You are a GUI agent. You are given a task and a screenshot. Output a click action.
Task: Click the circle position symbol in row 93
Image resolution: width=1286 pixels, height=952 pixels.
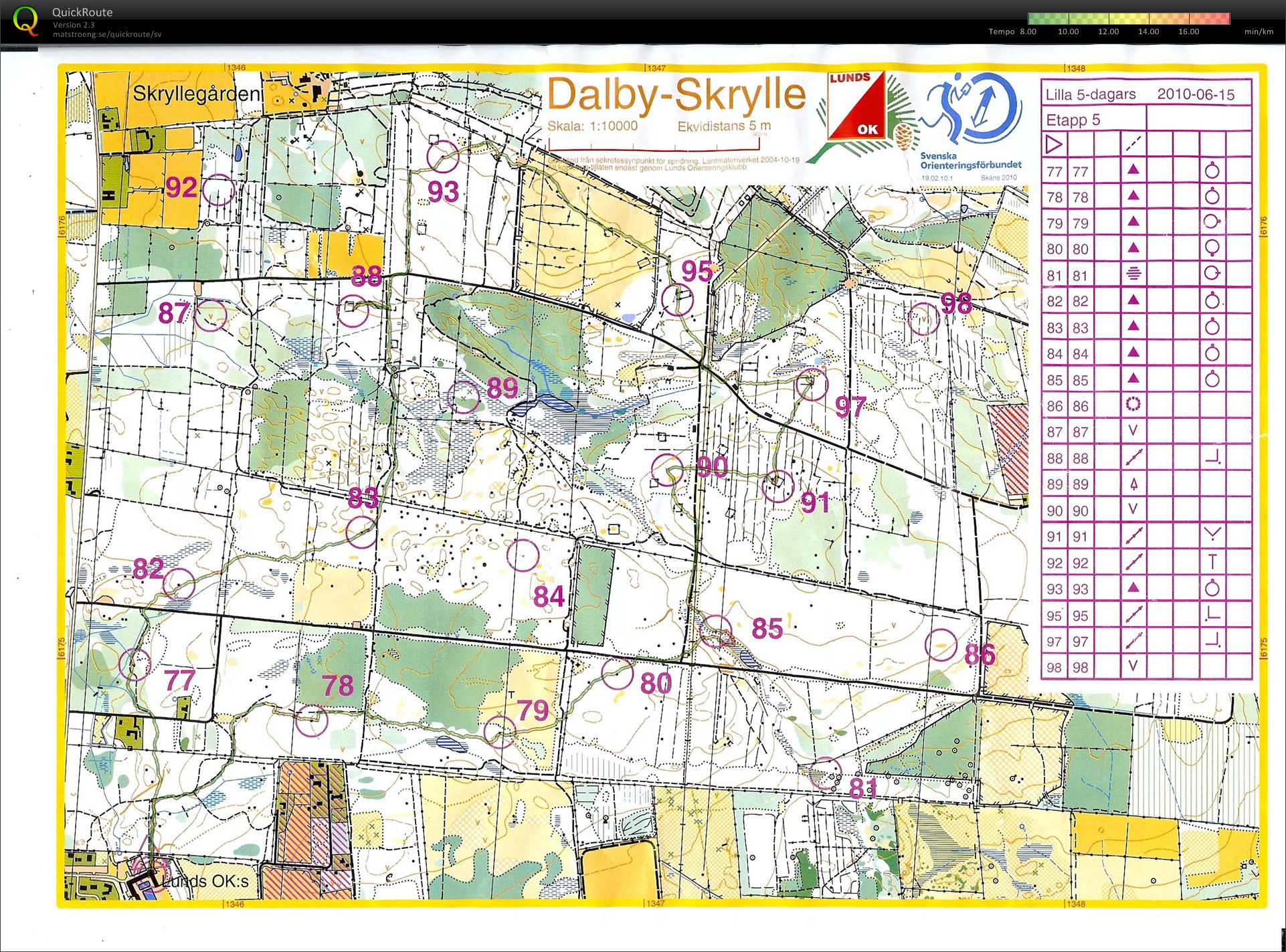tap(1212, 588)
